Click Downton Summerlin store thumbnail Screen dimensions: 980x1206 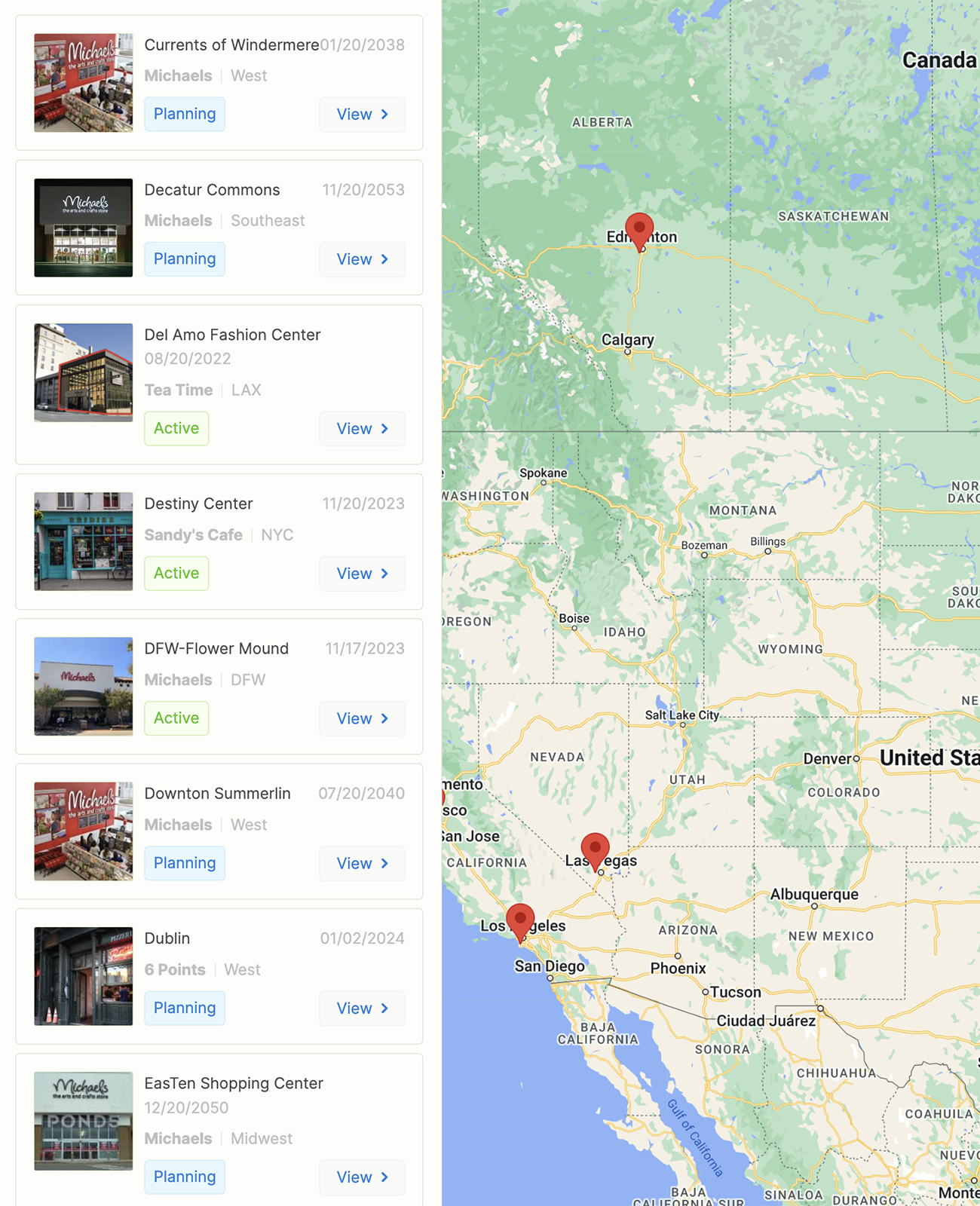point(84,831)
